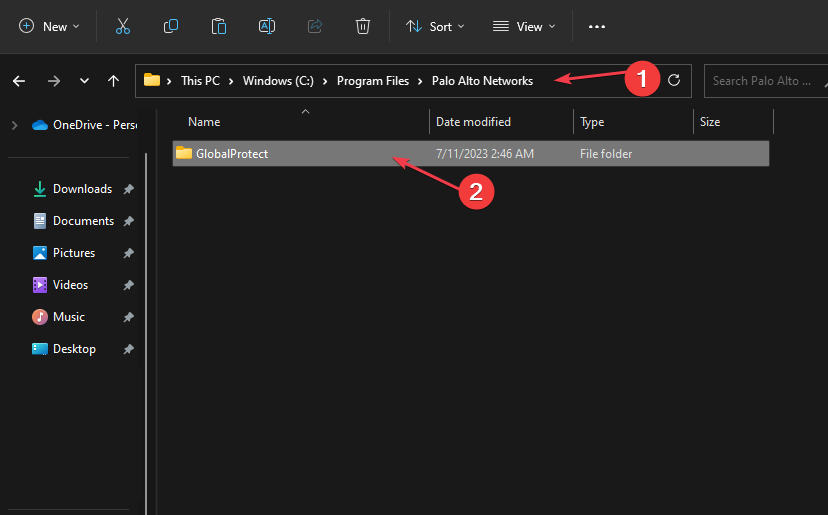This screenshot has width=828, height=515.
Task: Click the Cut scissors icon
Action: pos(123,26)
